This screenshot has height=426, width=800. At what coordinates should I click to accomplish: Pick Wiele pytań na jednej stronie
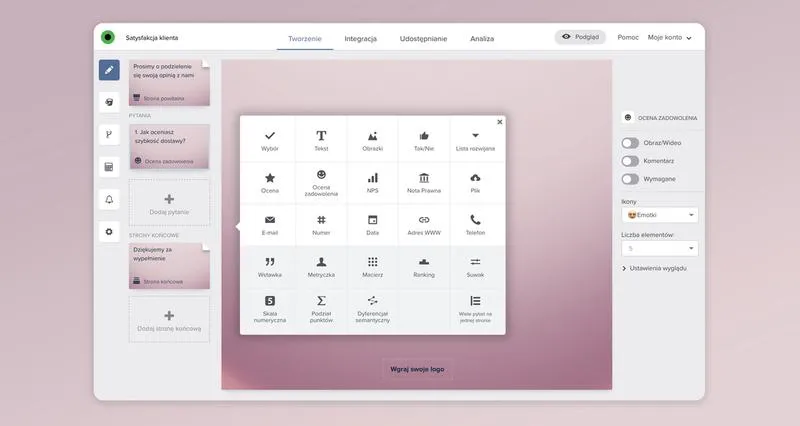tap(475, 309)
